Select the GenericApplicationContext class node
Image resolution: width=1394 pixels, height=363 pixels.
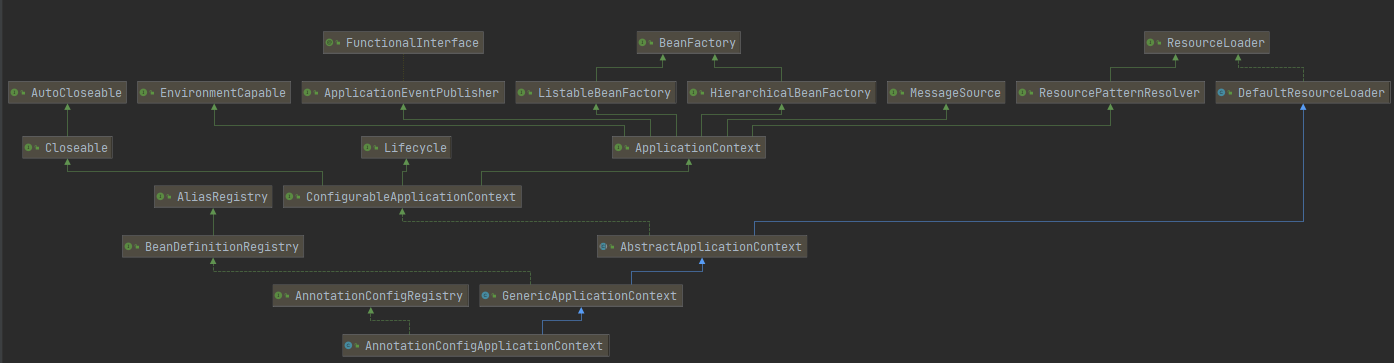click(x=582, y=295)
